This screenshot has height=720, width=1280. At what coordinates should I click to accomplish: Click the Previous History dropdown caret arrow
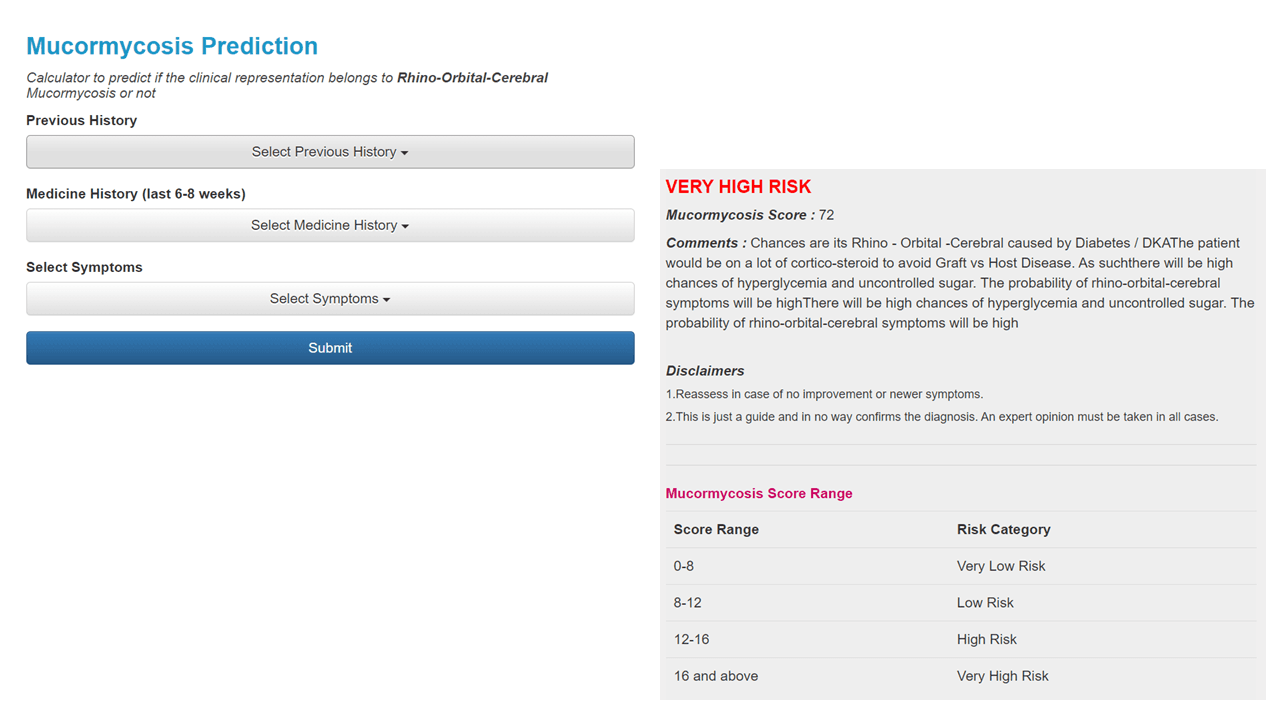[404, 152]
